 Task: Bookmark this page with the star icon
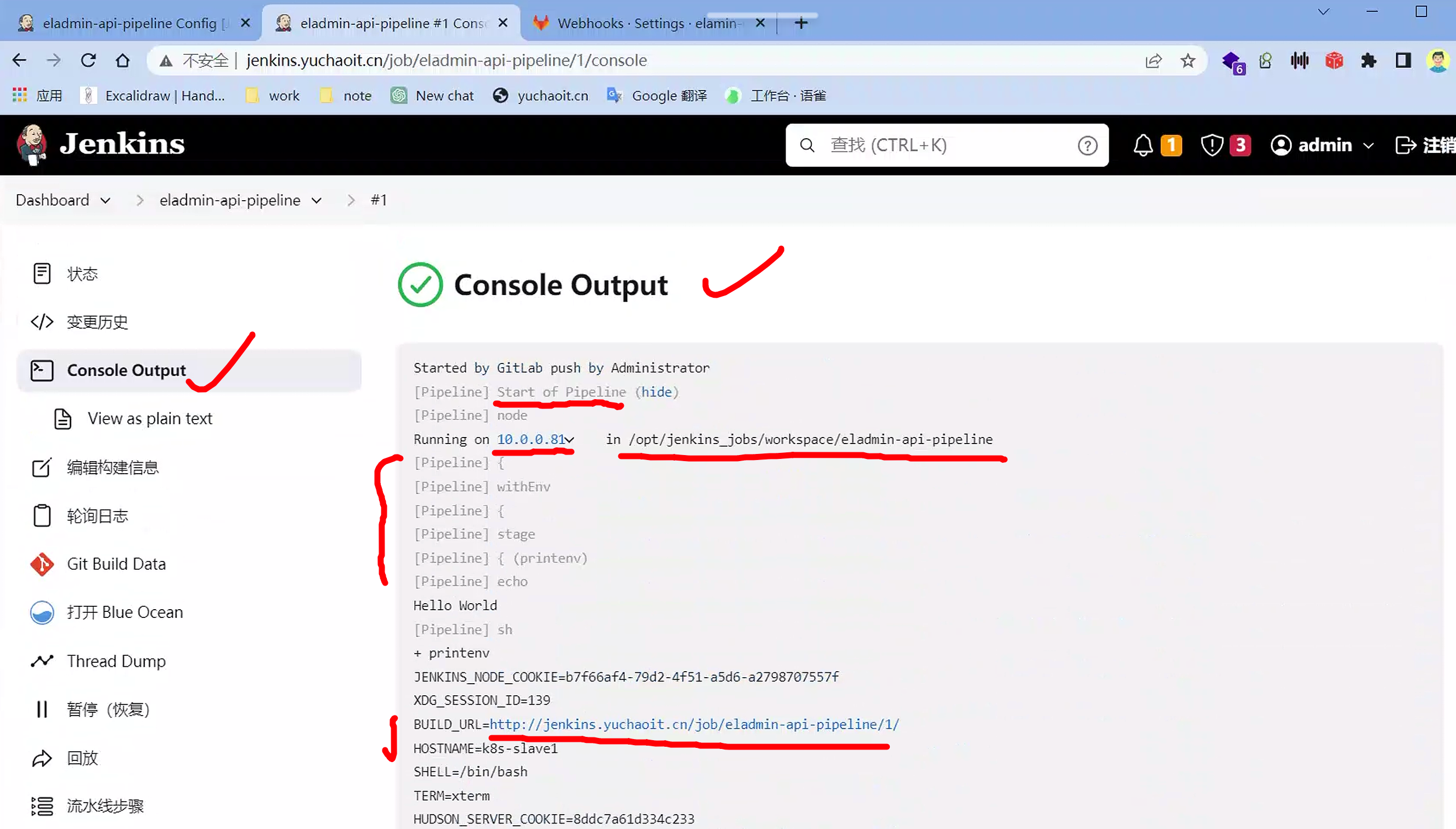point(1188,60)
